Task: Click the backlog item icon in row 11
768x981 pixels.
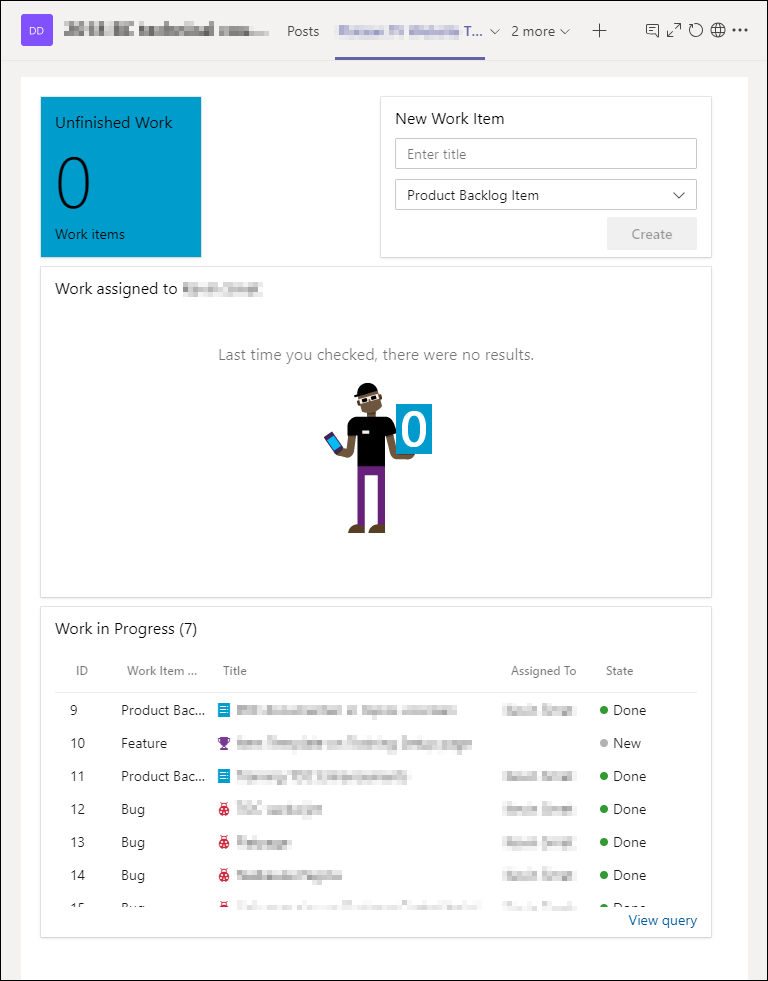Action: (x=224, y=776)
